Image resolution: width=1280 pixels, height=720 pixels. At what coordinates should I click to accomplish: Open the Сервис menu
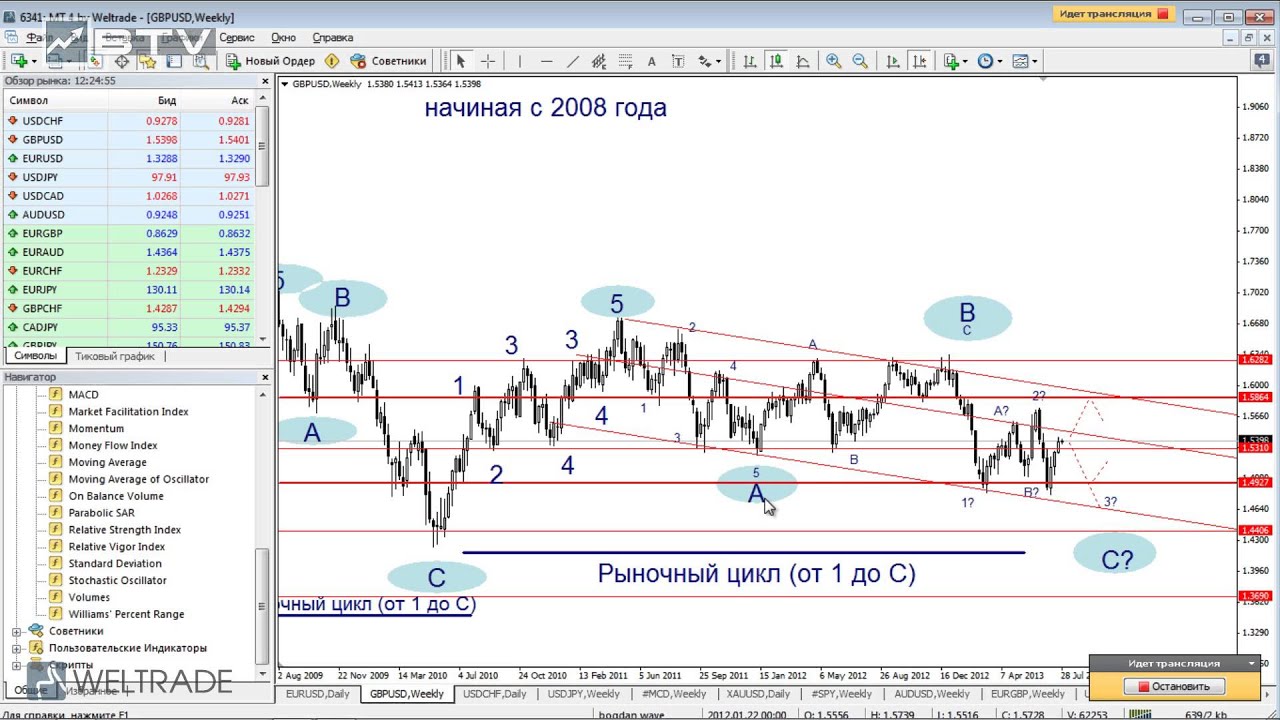[237, 37]
